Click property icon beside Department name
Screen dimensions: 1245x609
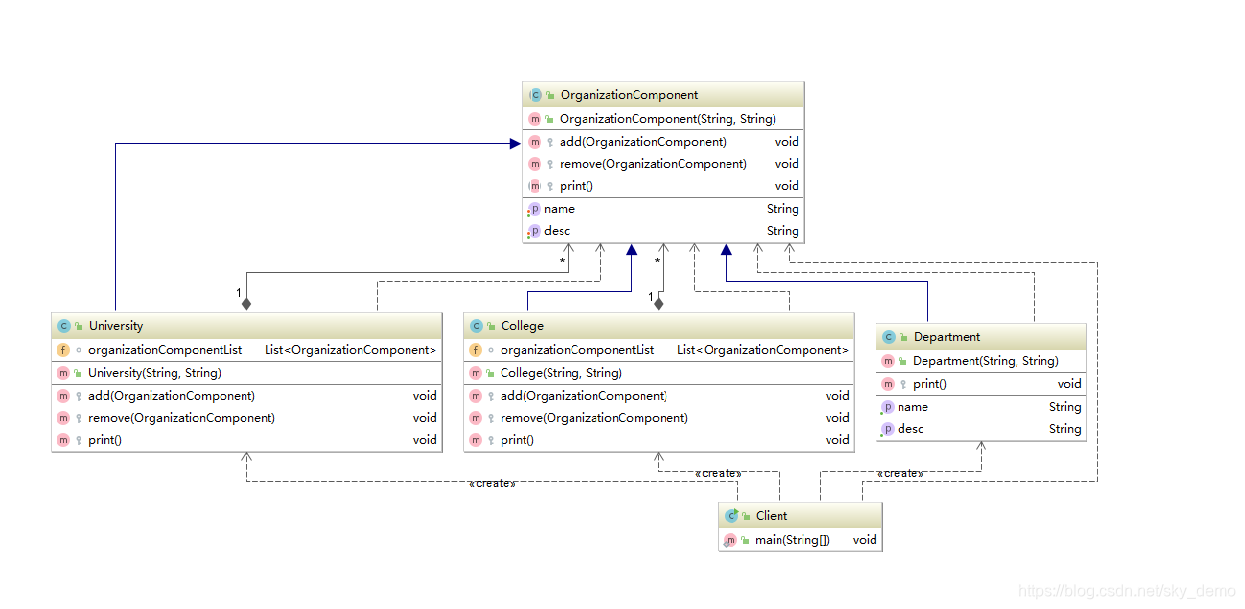(x=887, y=407)
